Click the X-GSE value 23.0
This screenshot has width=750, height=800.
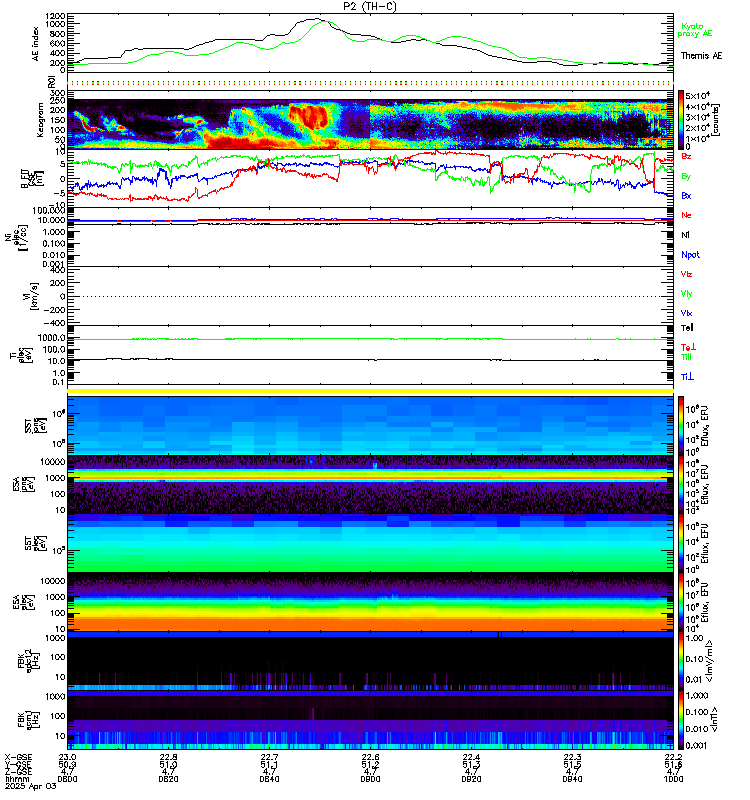pyautogui.click(x=67, y=757)
